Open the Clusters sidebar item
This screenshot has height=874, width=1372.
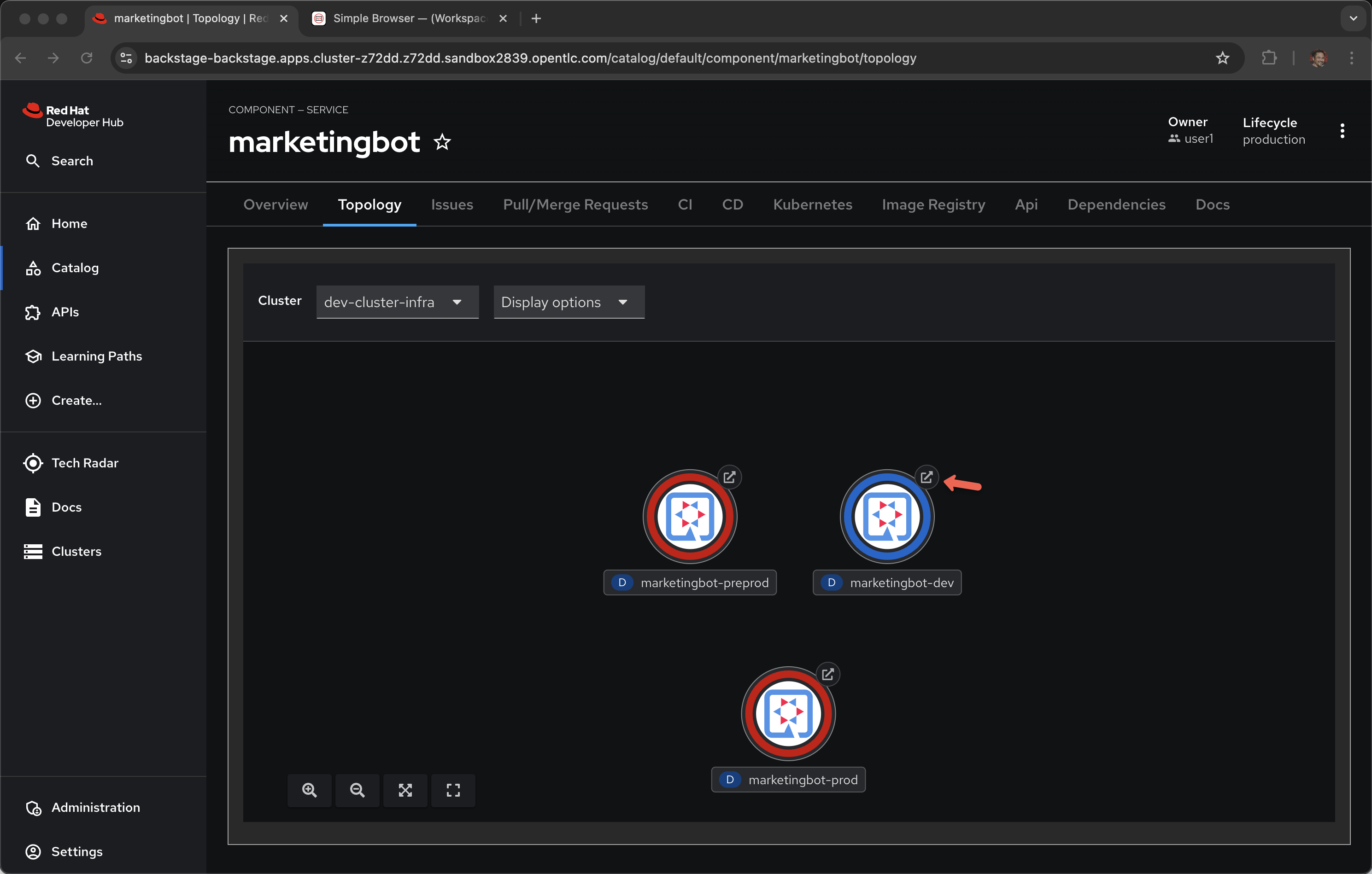pyautogui.click(x=76, y=551)
